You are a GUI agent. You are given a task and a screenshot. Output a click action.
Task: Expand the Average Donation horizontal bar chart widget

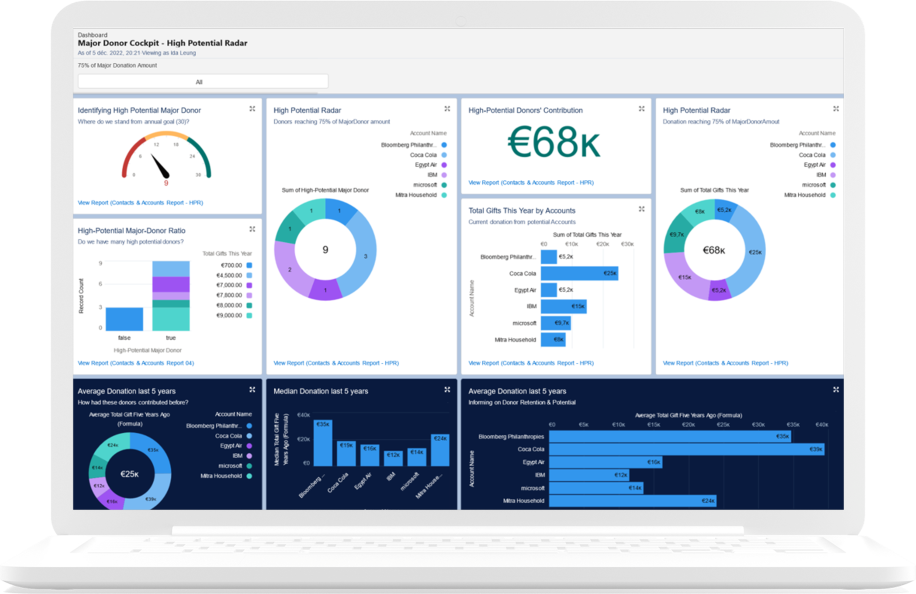836,389
